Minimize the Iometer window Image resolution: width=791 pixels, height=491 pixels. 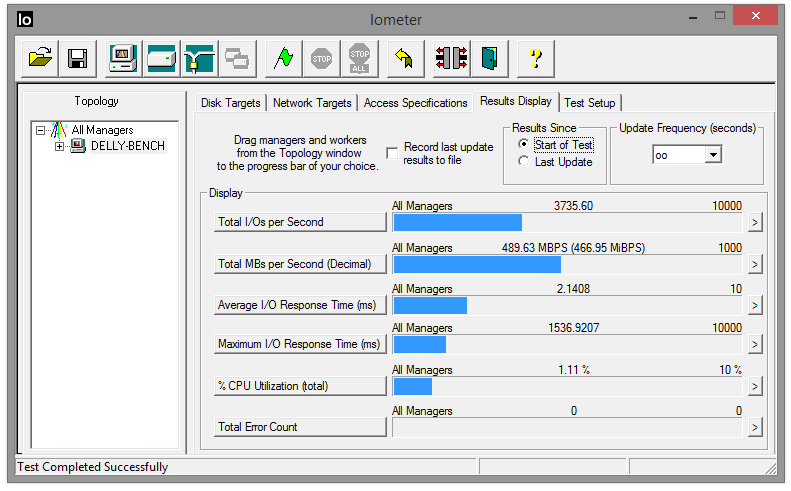(x=693, y=17)
